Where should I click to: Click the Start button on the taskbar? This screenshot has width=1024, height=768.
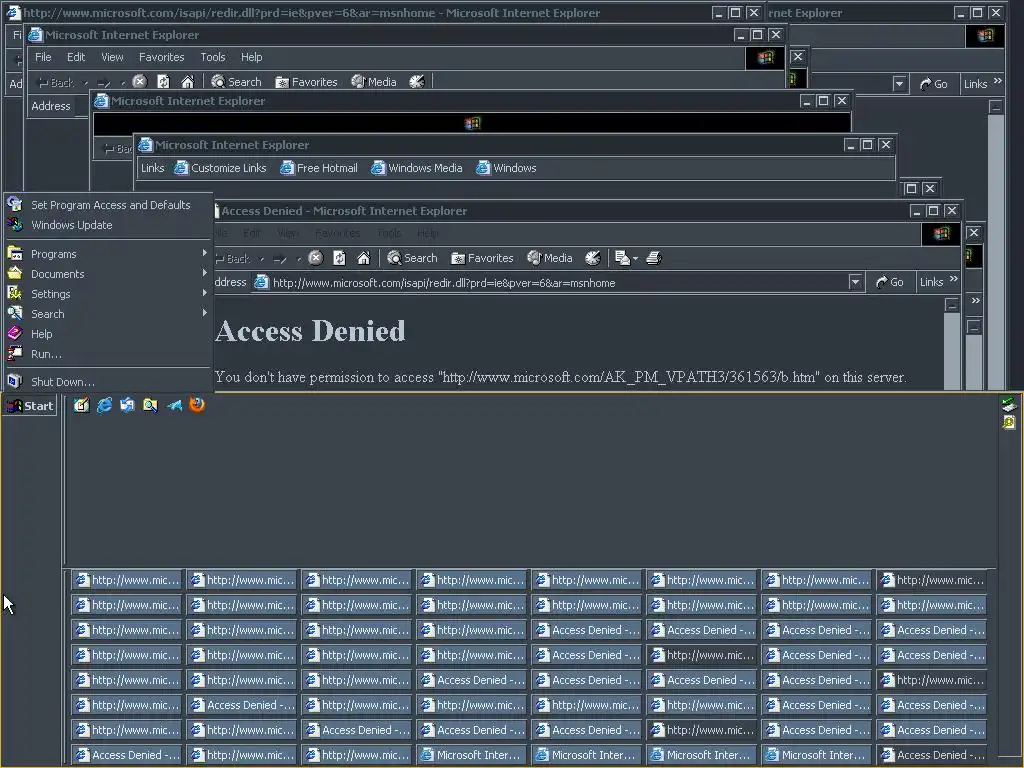pyautogui.click(x=30, y=406)
